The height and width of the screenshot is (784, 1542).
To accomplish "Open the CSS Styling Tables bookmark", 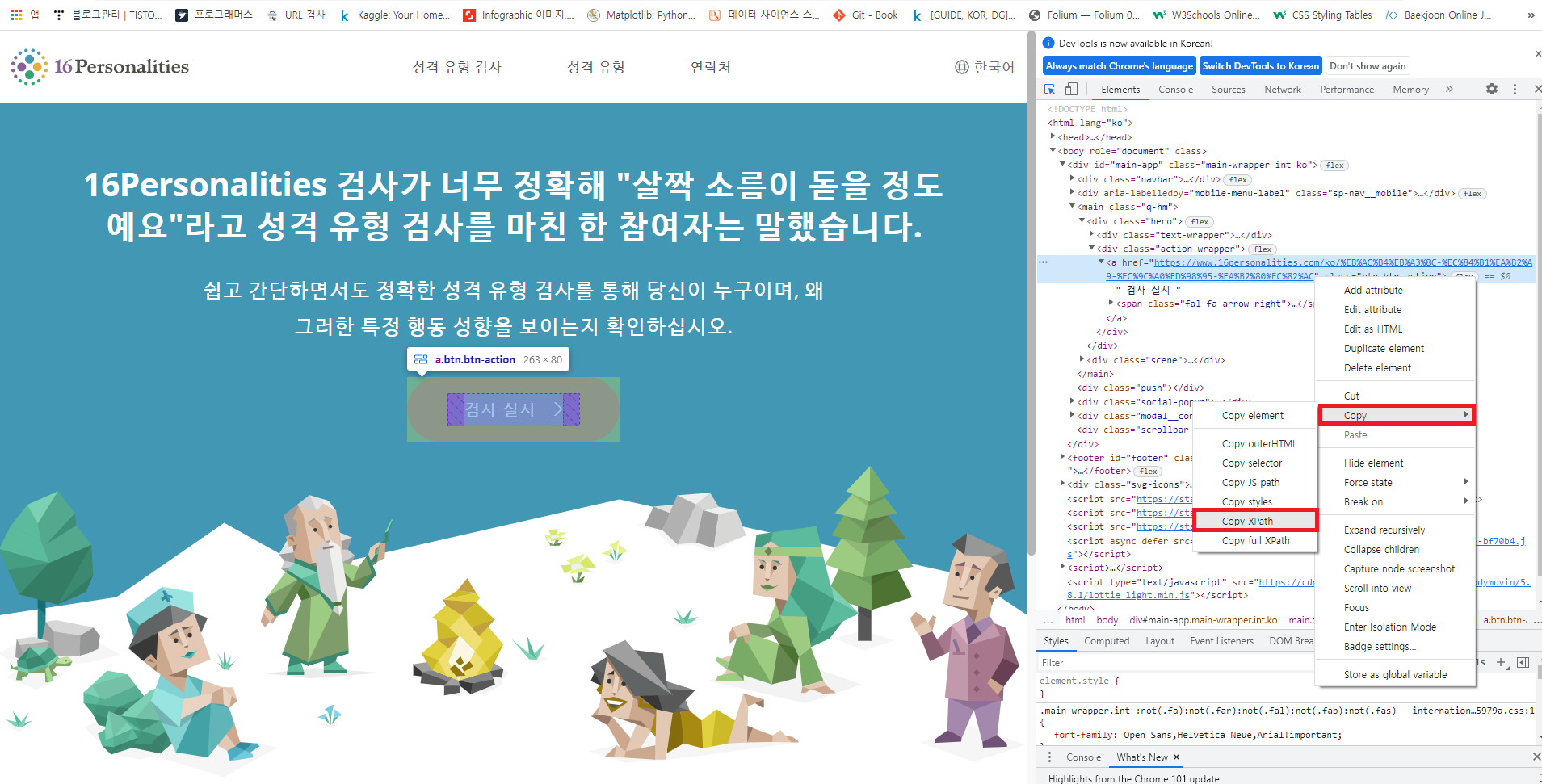I will (x=1322, y=15).
